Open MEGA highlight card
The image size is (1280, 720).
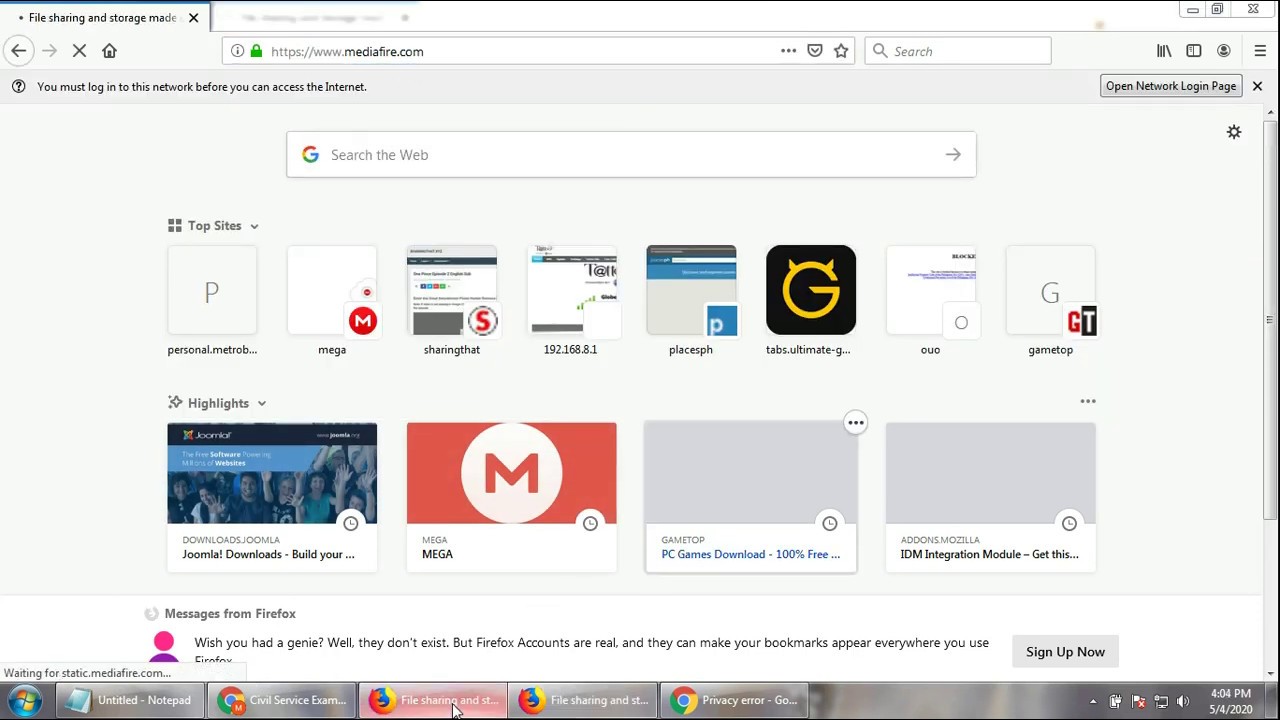pyautogui.click(x=512, y=497)
